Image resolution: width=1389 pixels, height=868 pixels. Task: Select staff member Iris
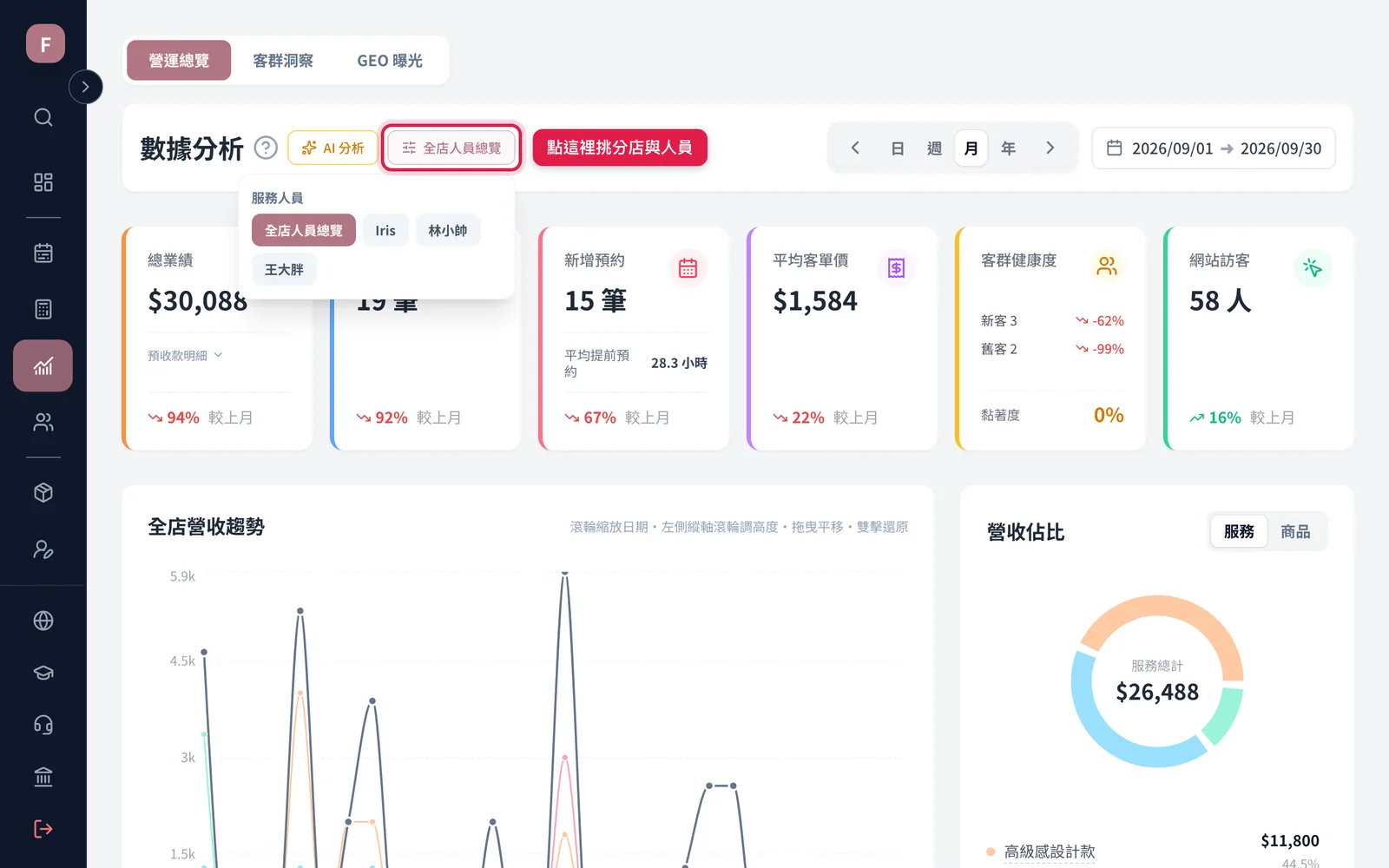tap(385, 230)
